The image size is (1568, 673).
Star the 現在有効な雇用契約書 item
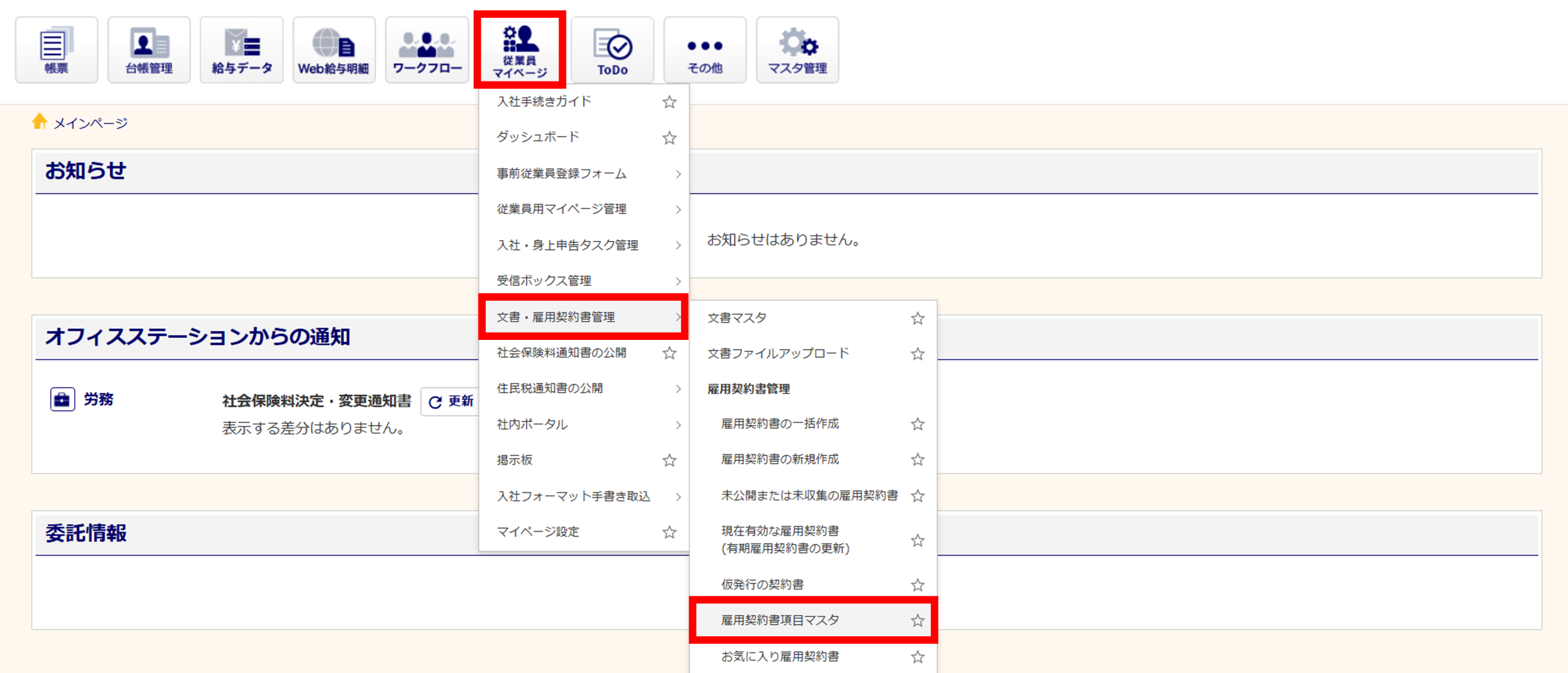[x=918, y=540]
